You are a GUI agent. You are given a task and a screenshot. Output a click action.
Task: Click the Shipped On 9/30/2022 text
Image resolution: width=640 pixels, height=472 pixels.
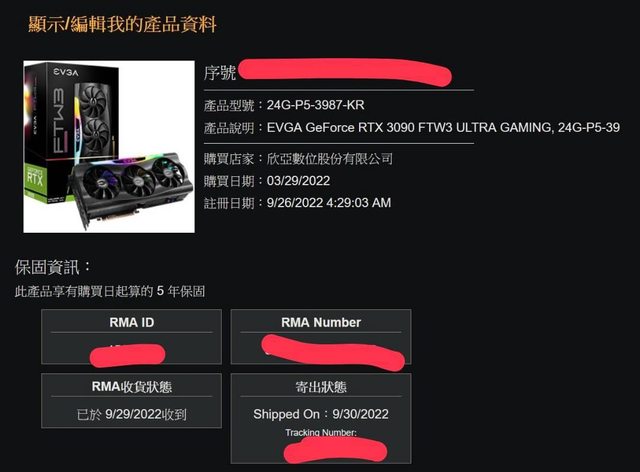pos(321,414)
